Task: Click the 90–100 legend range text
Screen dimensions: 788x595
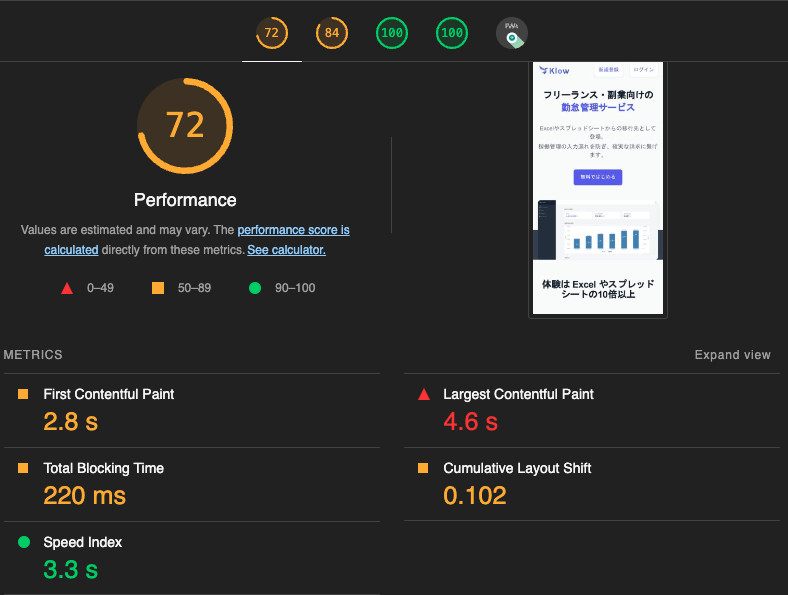Action: coord(295,288)
